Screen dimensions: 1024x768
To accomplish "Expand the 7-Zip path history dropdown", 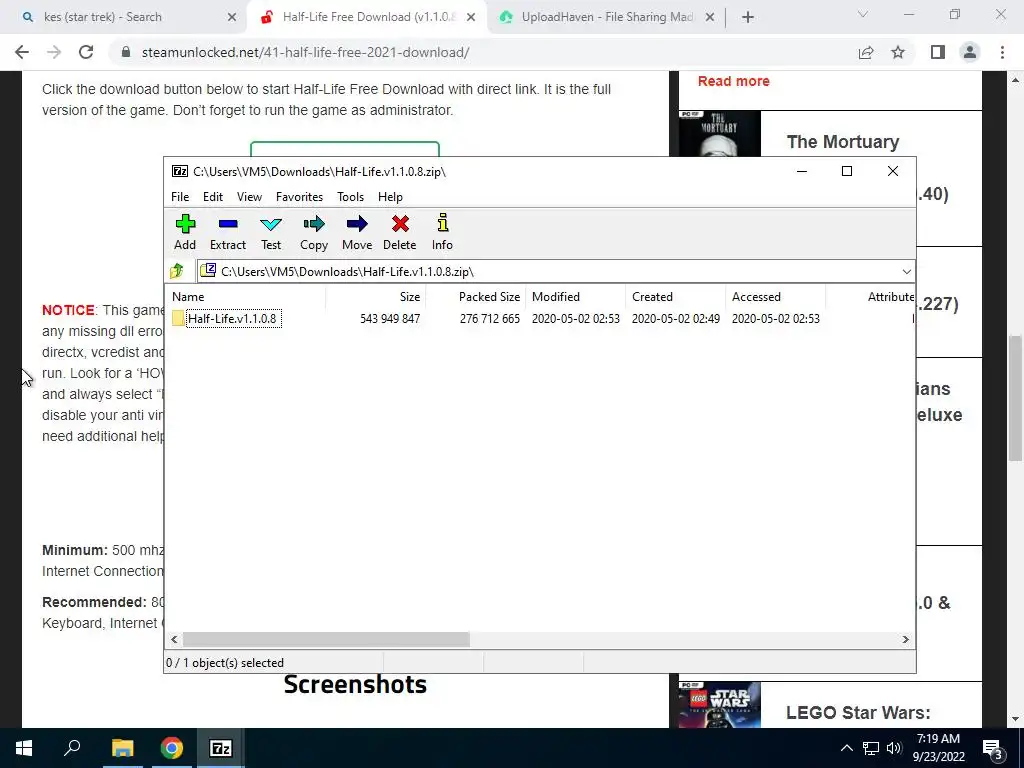I will (x=906, y=272).
